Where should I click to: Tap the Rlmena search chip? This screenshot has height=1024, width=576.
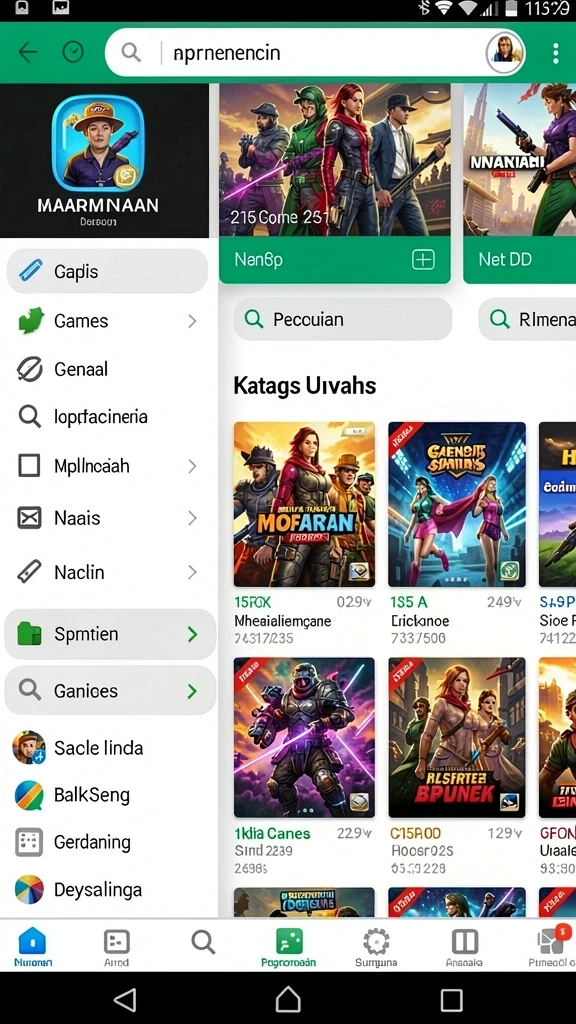click(x=527, y=319)
